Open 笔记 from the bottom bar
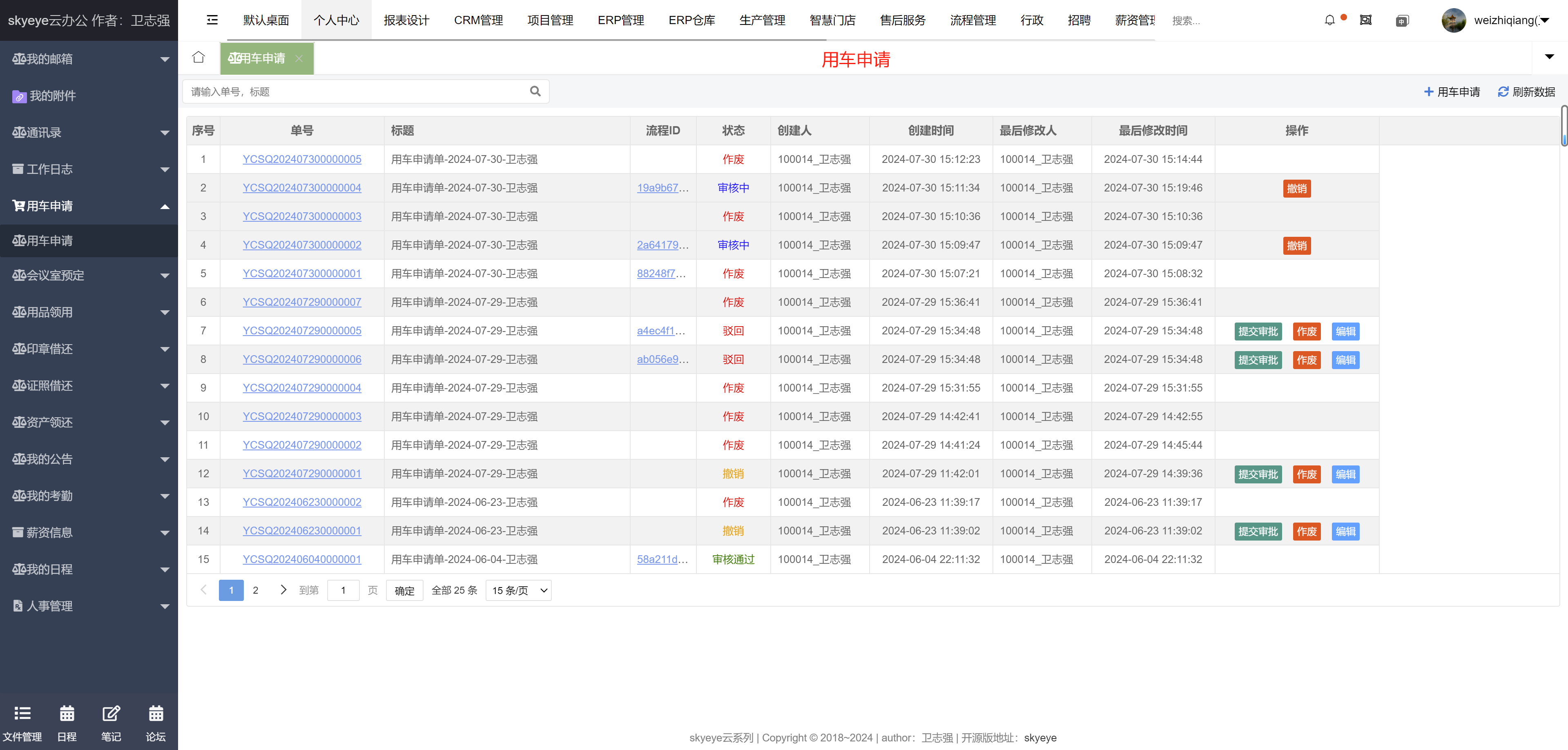 point(111,723)
